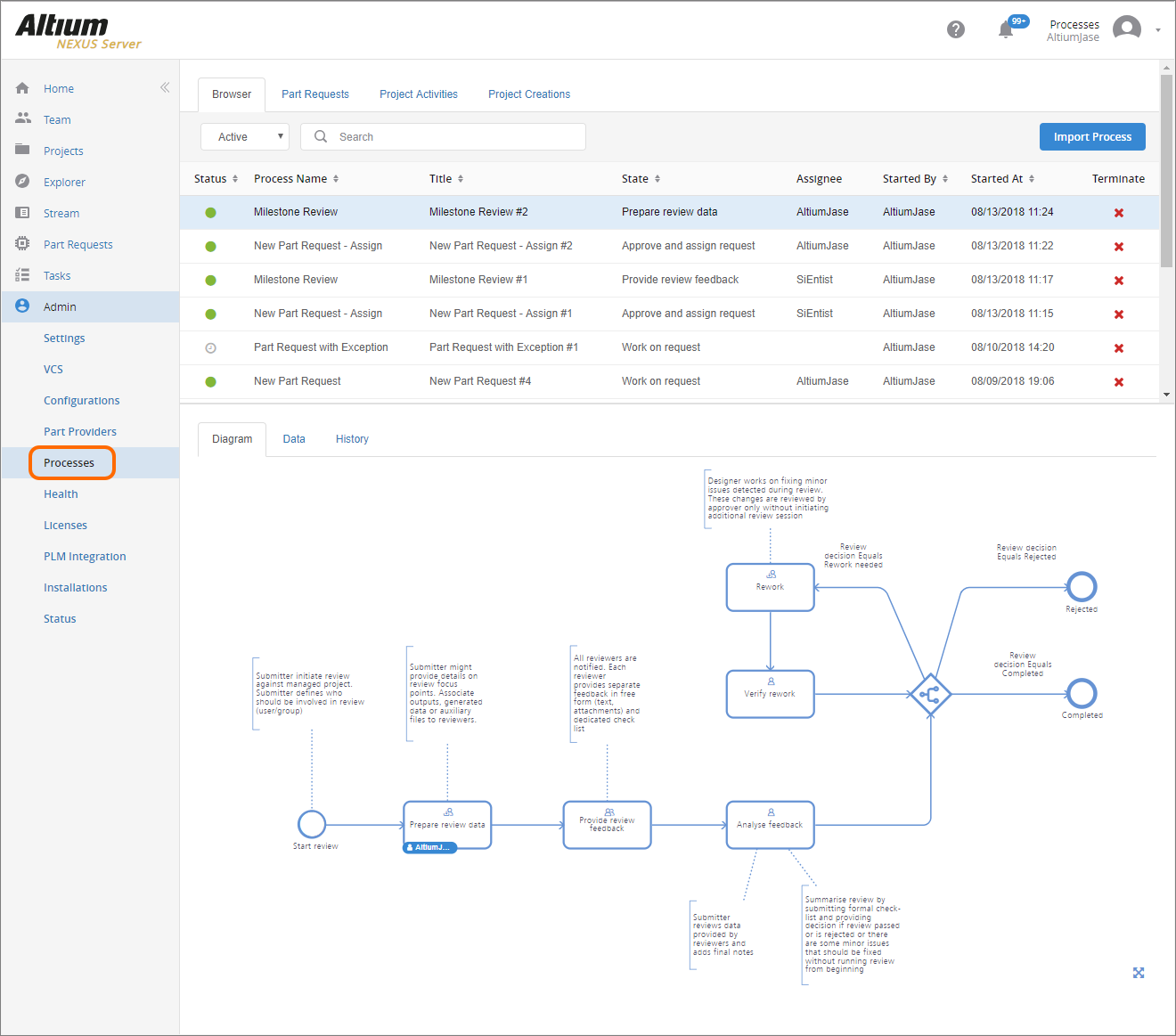This screenshot has width=1176, height=1036.
Task: Terminate the New Part Request #4 process
Action: click(x=1119, y=382)
